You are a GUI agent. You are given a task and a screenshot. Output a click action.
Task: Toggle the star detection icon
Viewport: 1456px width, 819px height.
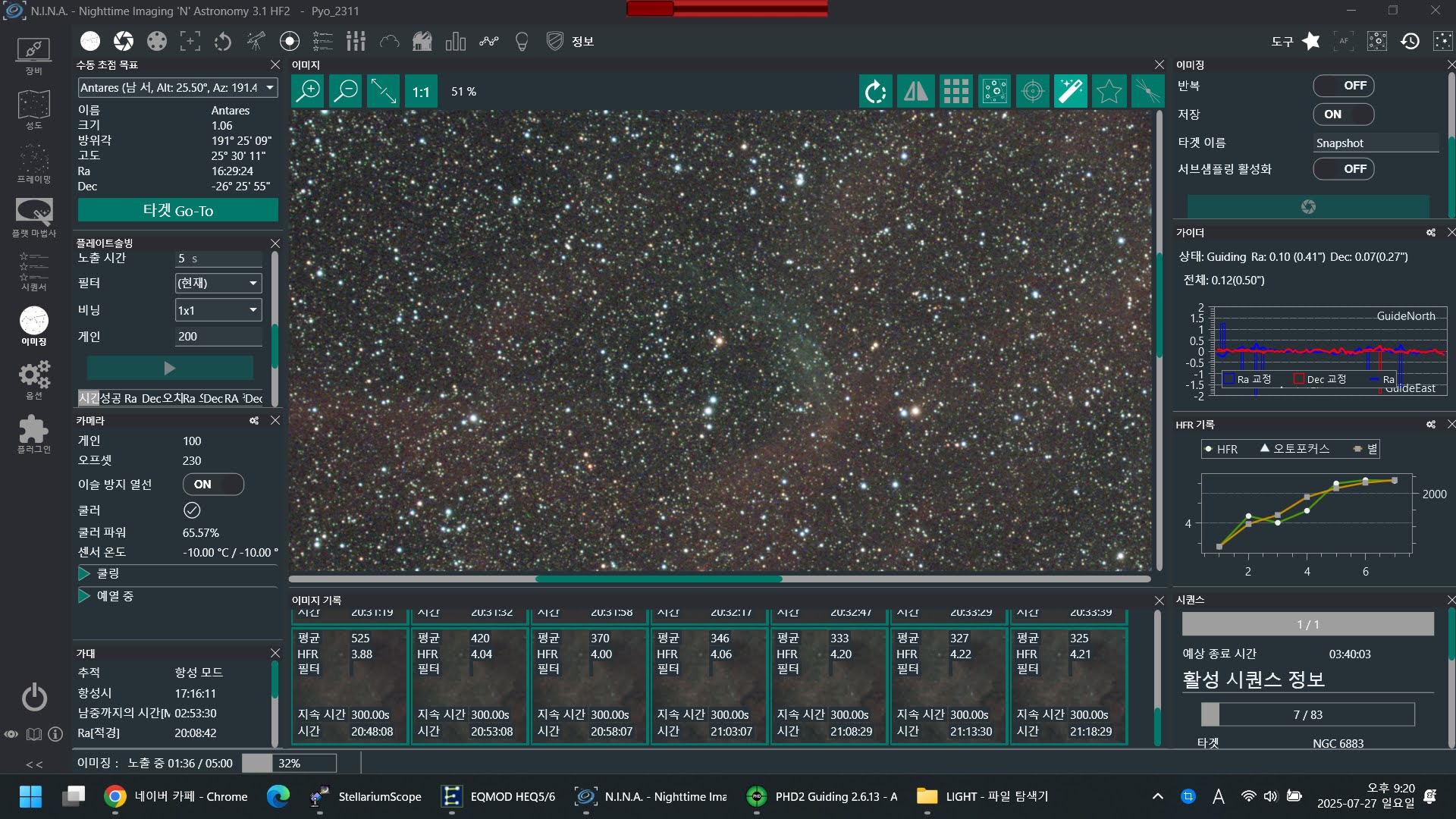pyautogui.click(x=1109, y=92)
